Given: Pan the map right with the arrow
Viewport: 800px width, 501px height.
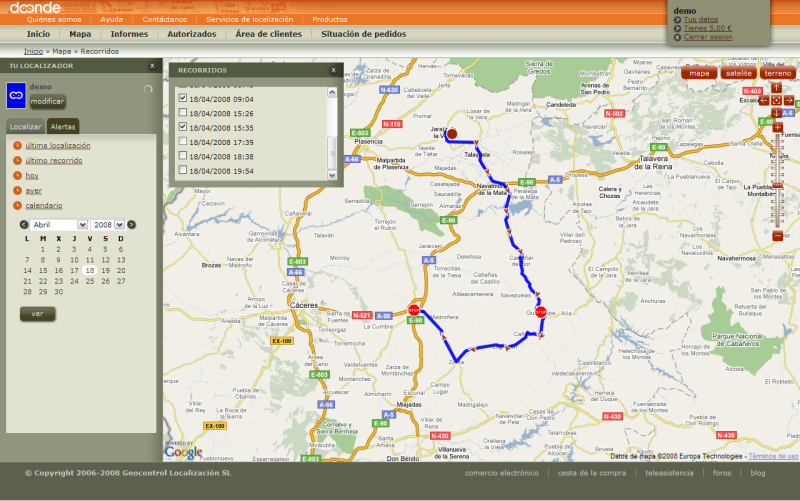Looking at the screenshot, I should [789, 101].
